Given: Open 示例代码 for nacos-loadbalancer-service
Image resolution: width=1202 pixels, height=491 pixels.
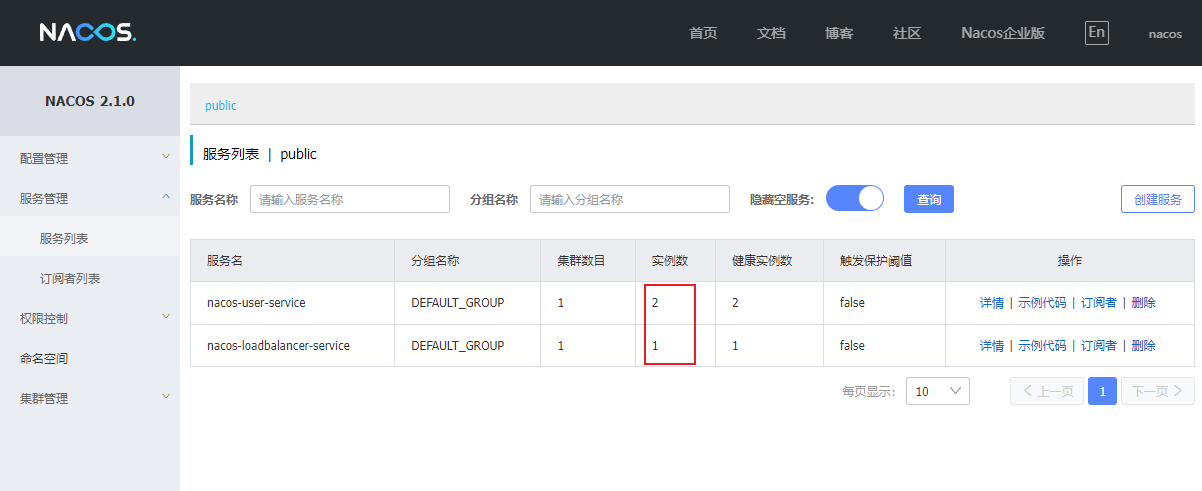Looking at the screenshot, I should click(1042, 346).
